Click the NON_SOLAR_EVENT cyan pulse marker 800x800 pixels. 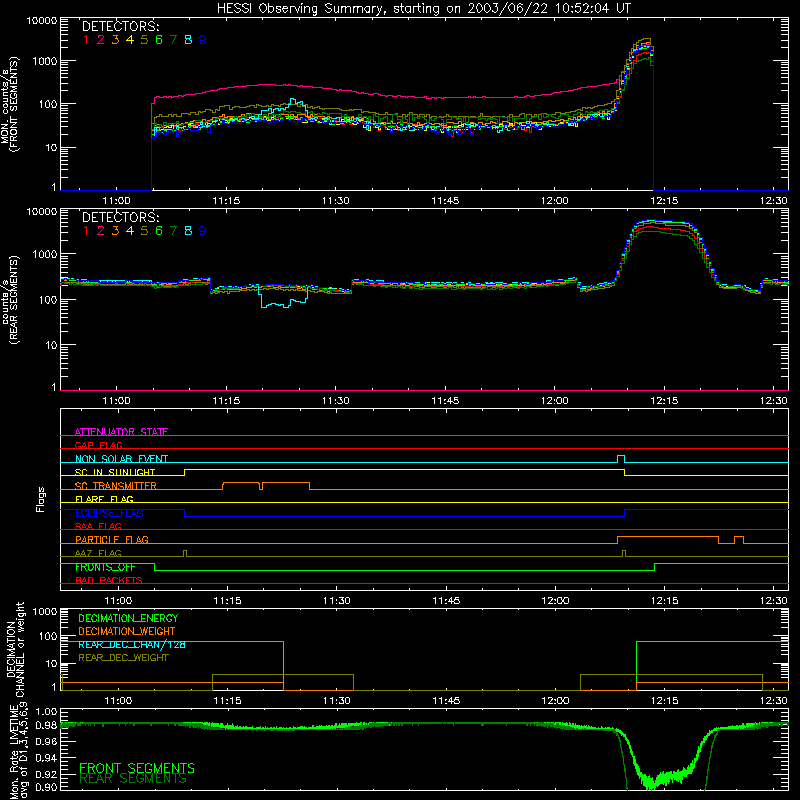pyautogui.click(x=621, y=459)
